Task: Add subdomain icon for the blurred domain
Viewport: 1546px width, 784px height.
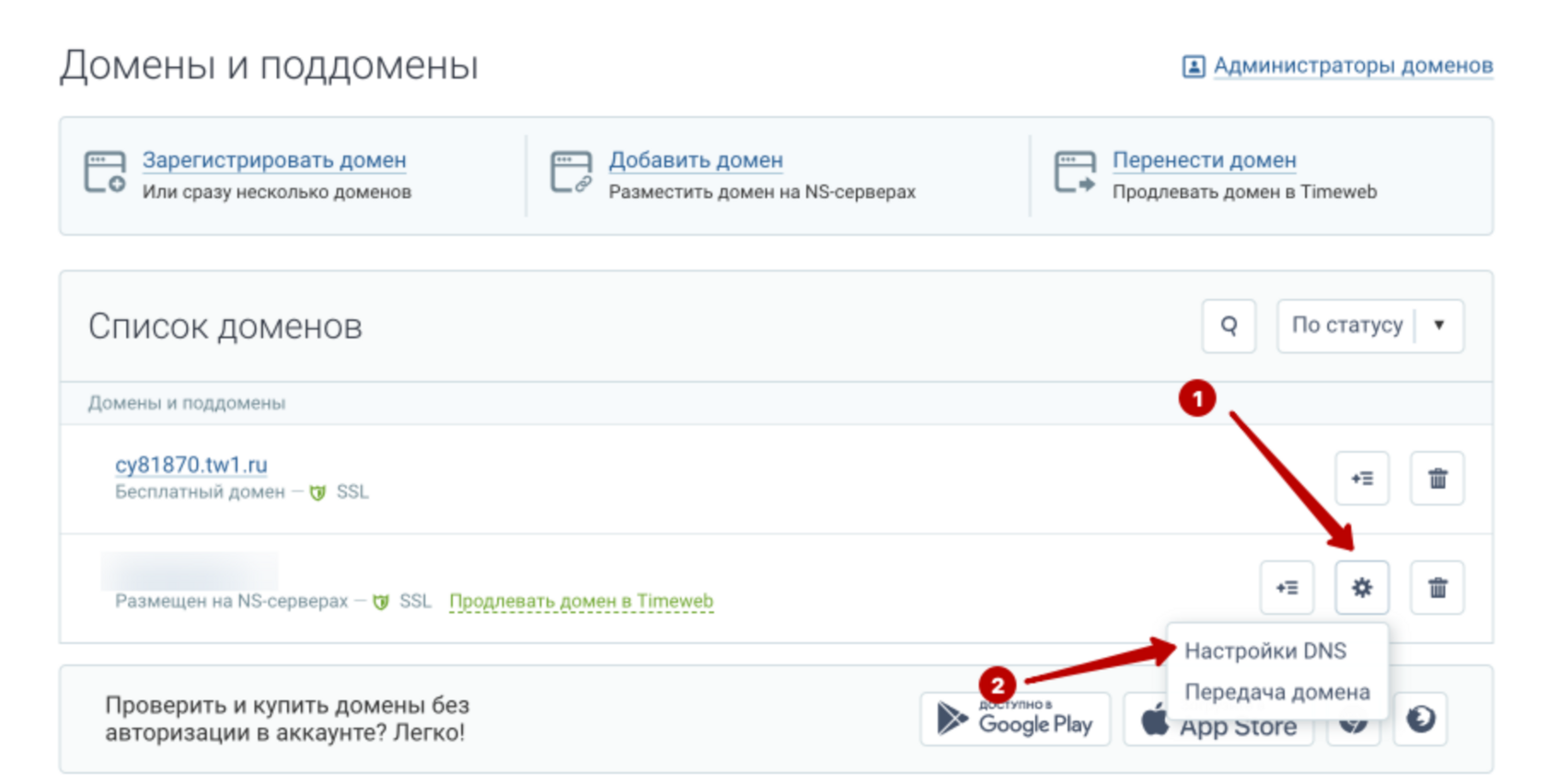Action: [1286, 587]
